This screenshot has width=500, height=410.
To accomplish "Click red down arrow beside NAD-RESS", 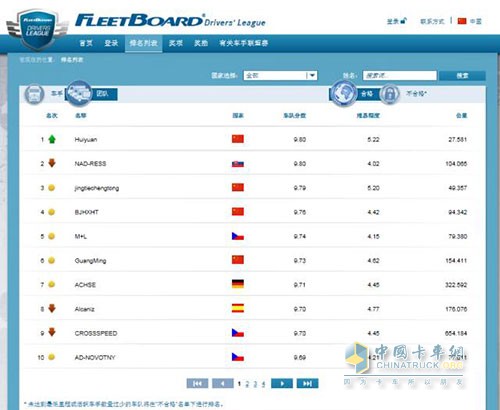I will tap(52, 163).
